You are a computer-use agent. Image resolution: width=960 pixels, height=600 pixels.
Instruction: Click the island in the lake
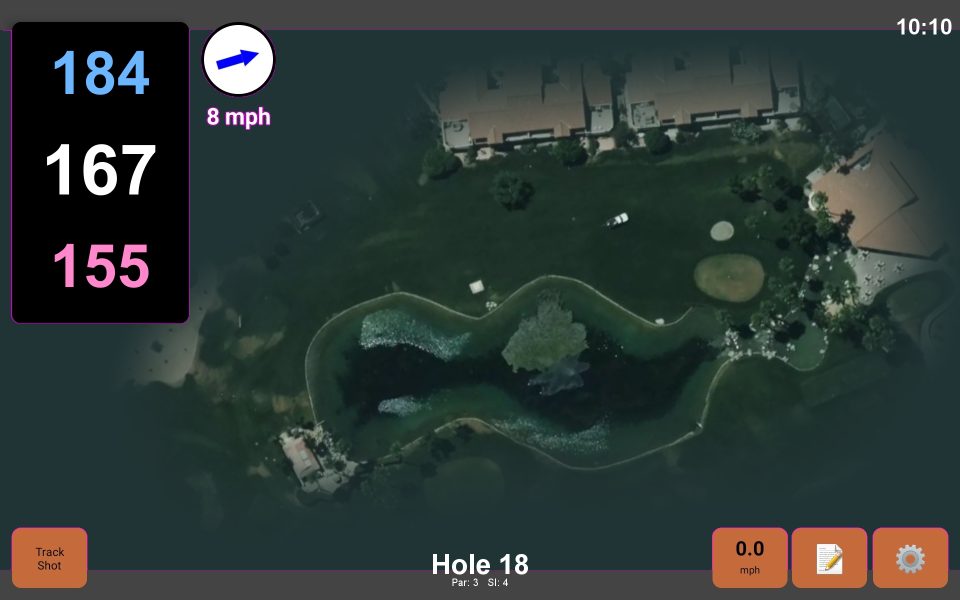[545, 336]
